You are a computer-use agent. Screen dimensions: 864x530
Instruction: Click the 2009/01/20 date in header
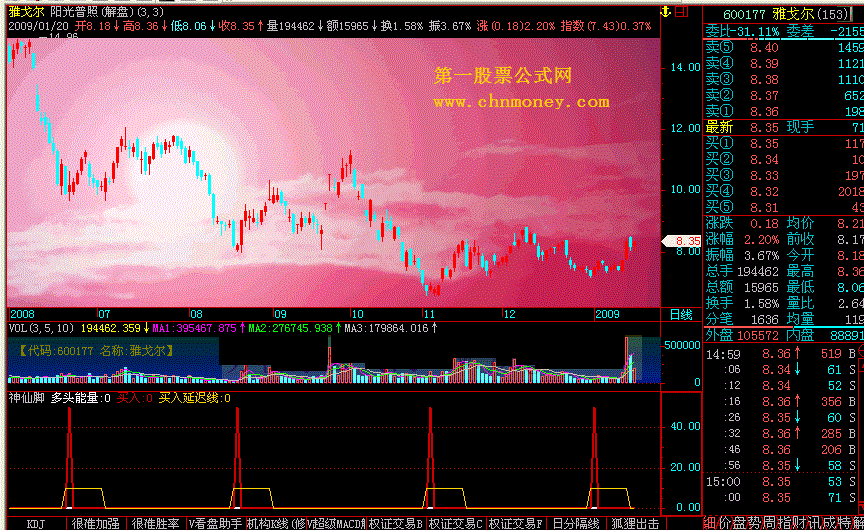pyautogui.click(x=39, y=26)
